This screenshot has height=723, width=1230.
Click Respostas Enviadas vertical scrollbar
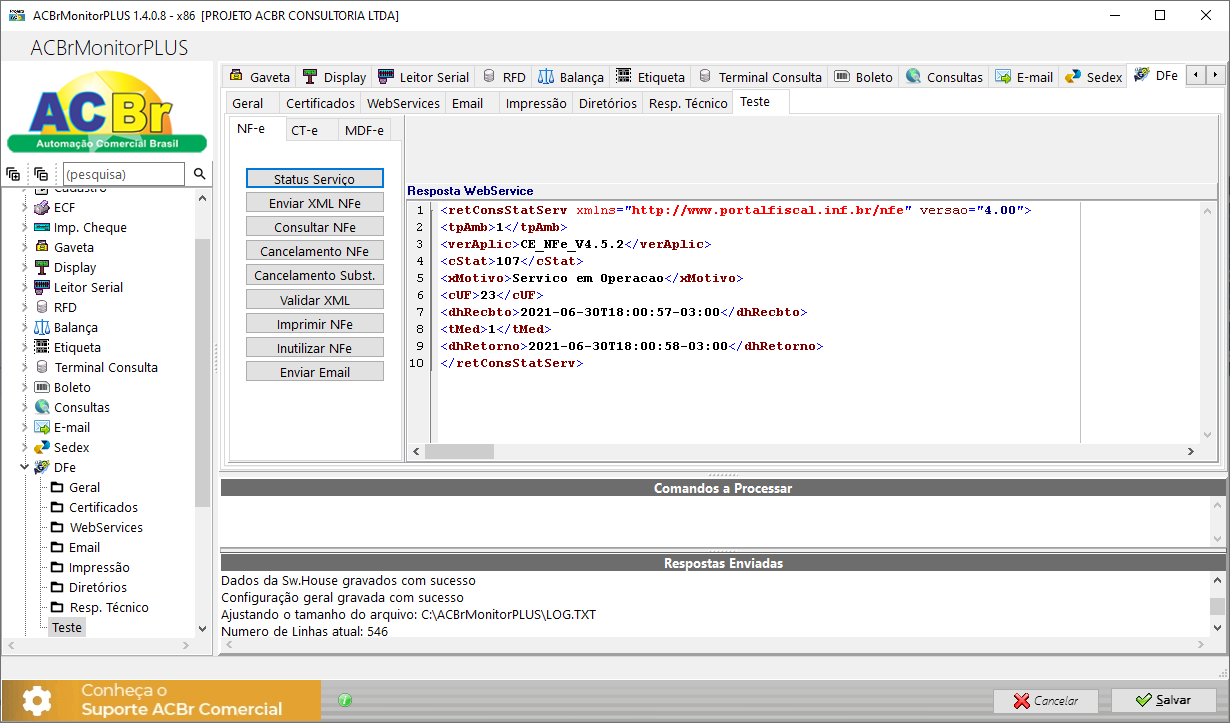(1217, 605)
